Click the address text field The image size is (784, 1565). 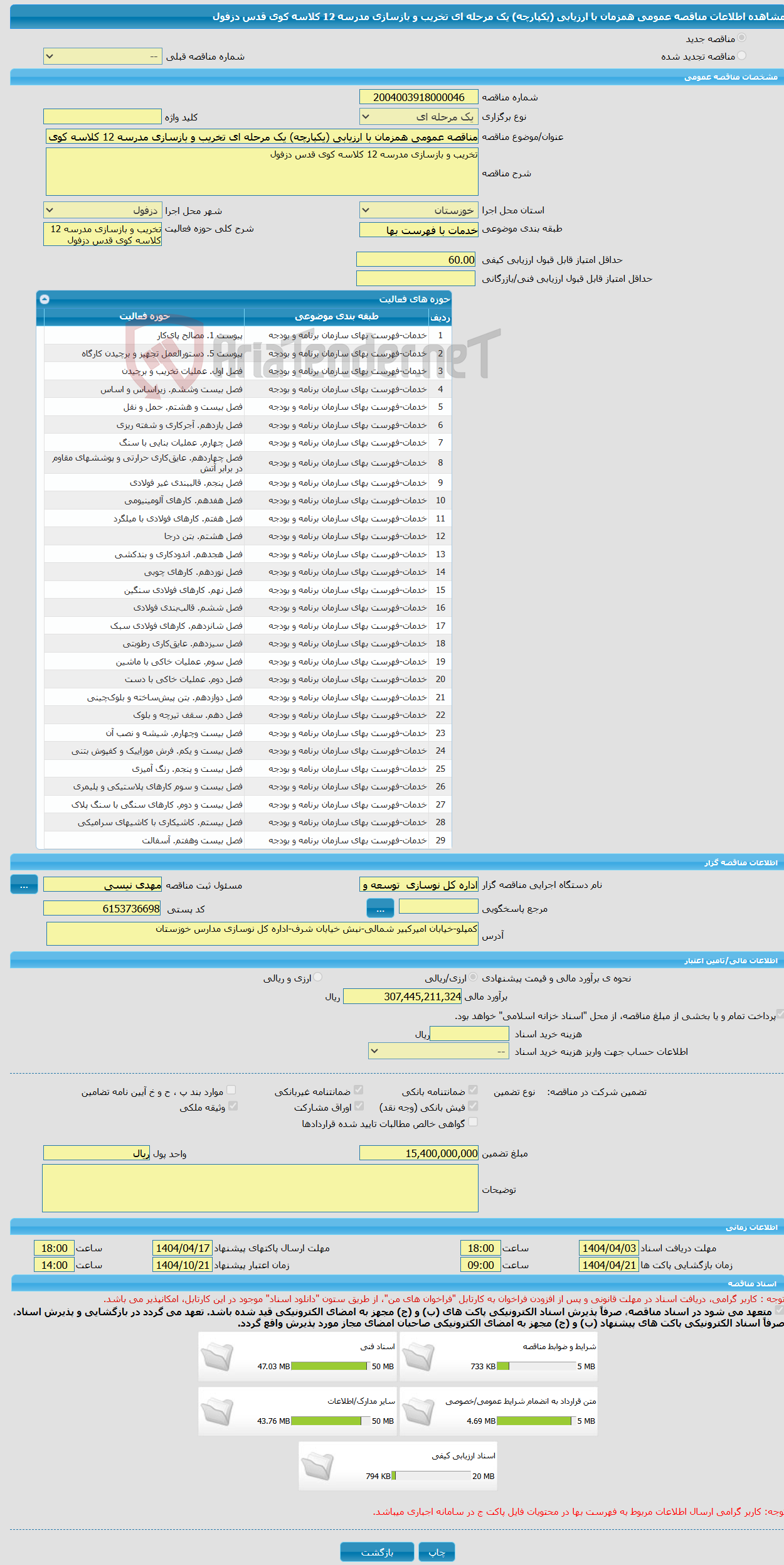262,933
